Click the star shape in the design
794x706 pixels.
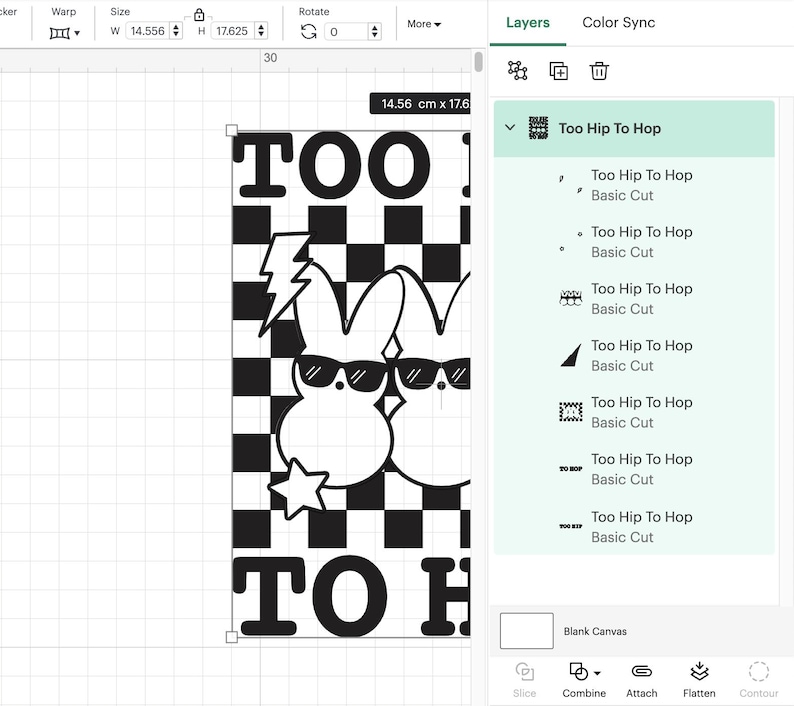299,488
